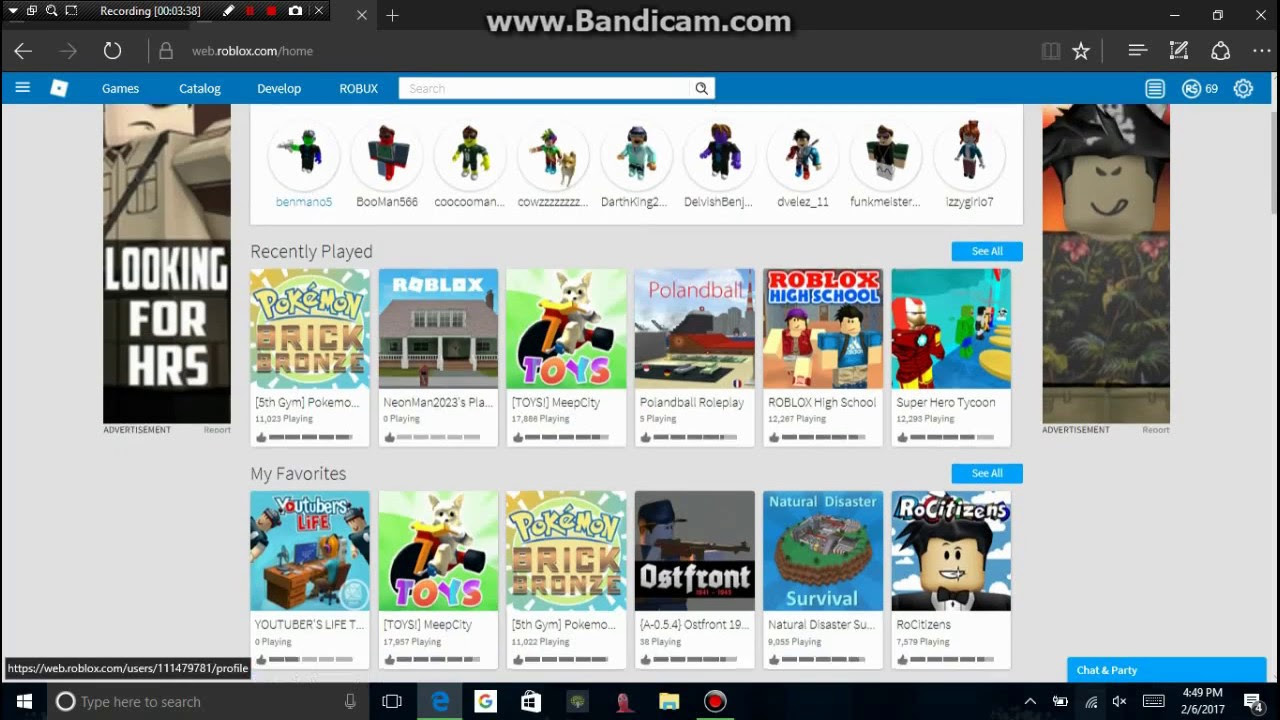The width and height of the screenshot is (1280, 720).
Task: Open MeepCity in Recently Played
Action: pyautogui.click(x=566, y=357)
